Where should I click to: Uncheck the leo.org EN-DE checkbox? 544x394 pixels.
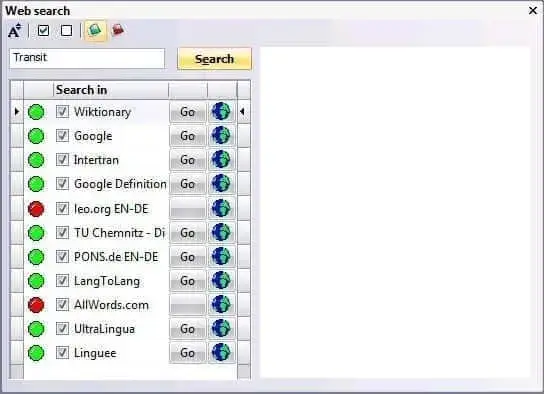click(x=62, y=208)
